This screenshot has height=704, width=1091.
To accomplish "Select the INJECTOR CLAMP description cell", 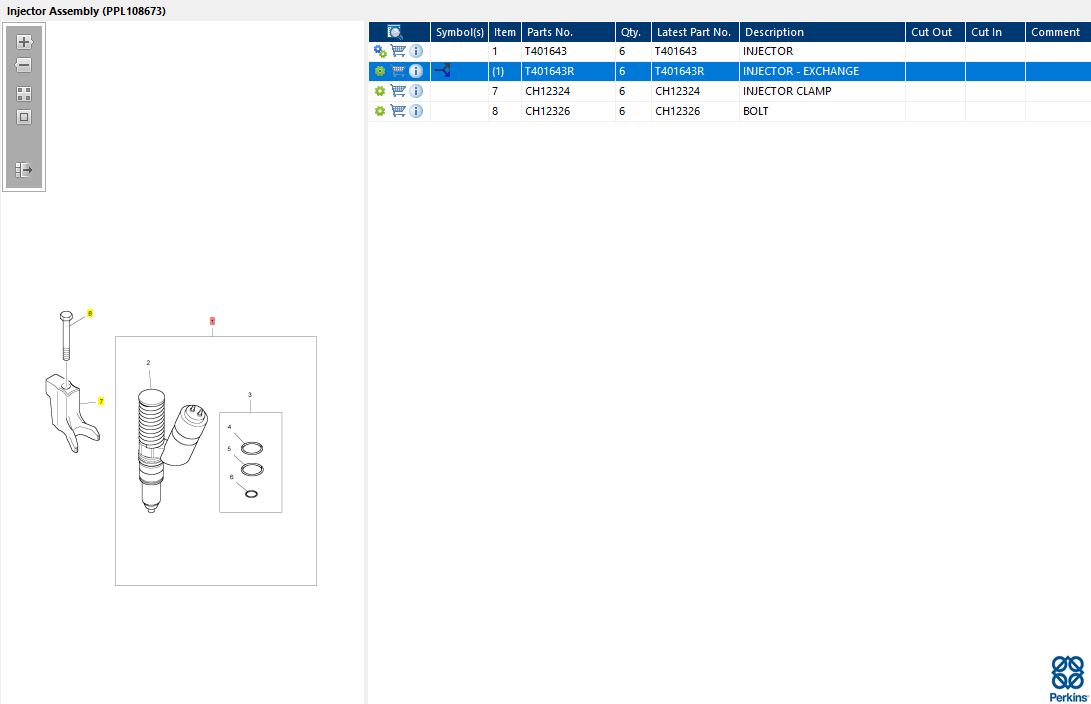I will [x=822, y=91].
